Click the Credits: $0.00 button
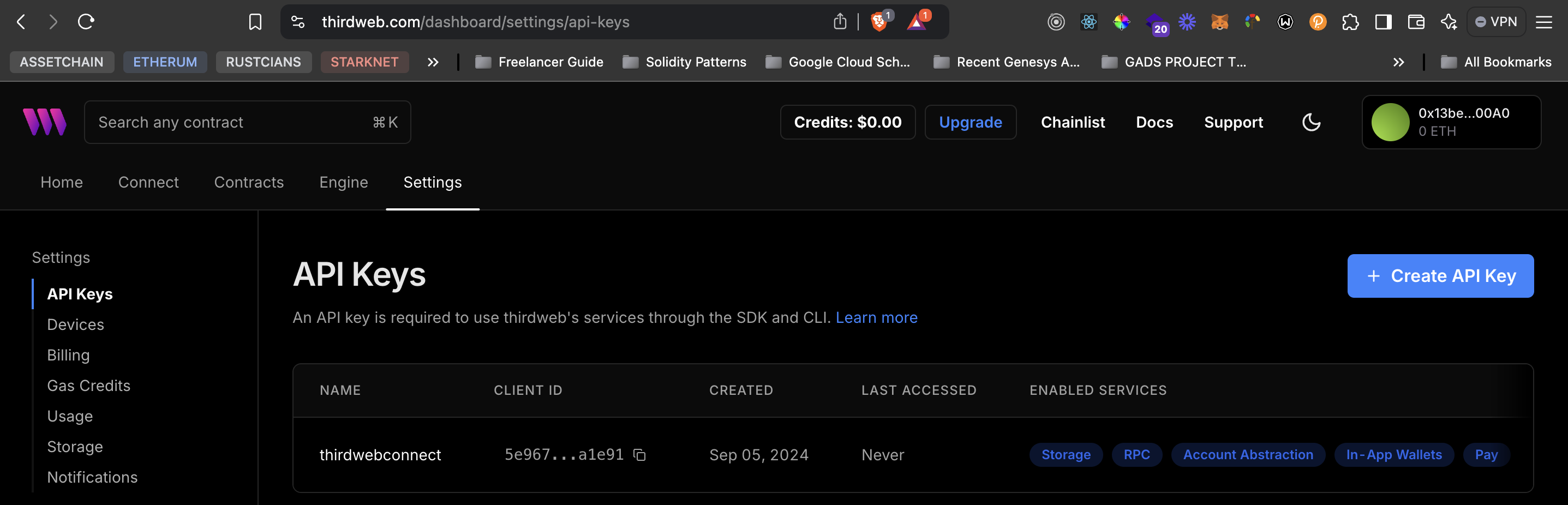The height and width of the screenshot is (505, 1568). [848, 122]
